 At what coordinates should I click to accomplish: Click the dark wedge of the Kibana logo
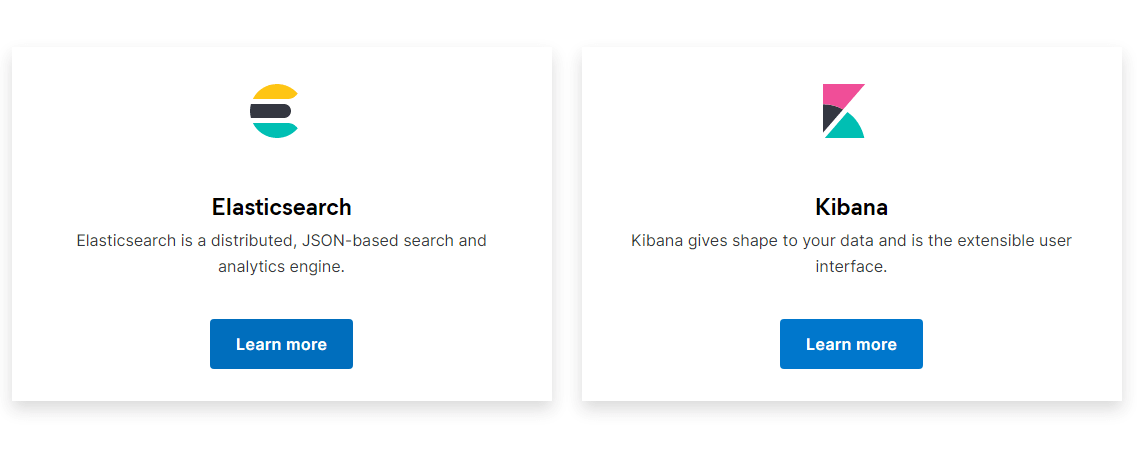830,118
